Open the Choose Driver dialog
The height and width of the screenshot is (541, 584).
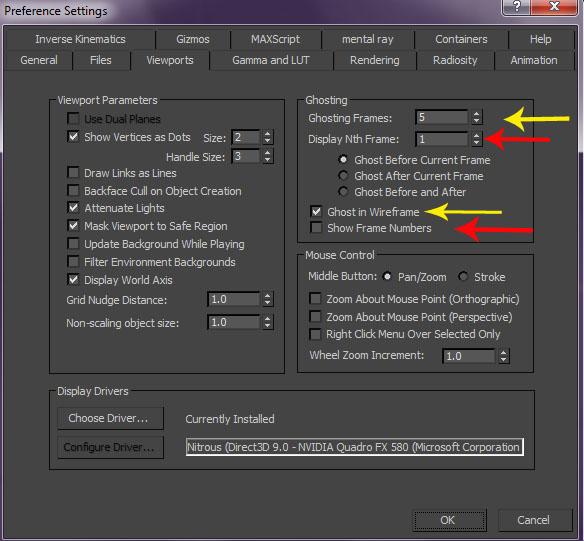point(110,418)
